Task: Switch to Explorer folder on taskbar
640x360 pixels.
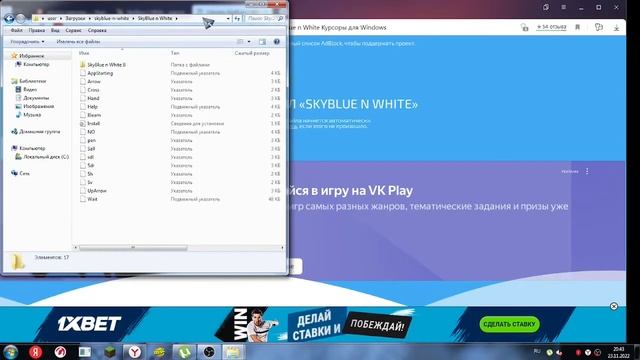Action: click(x=233, y=352)
